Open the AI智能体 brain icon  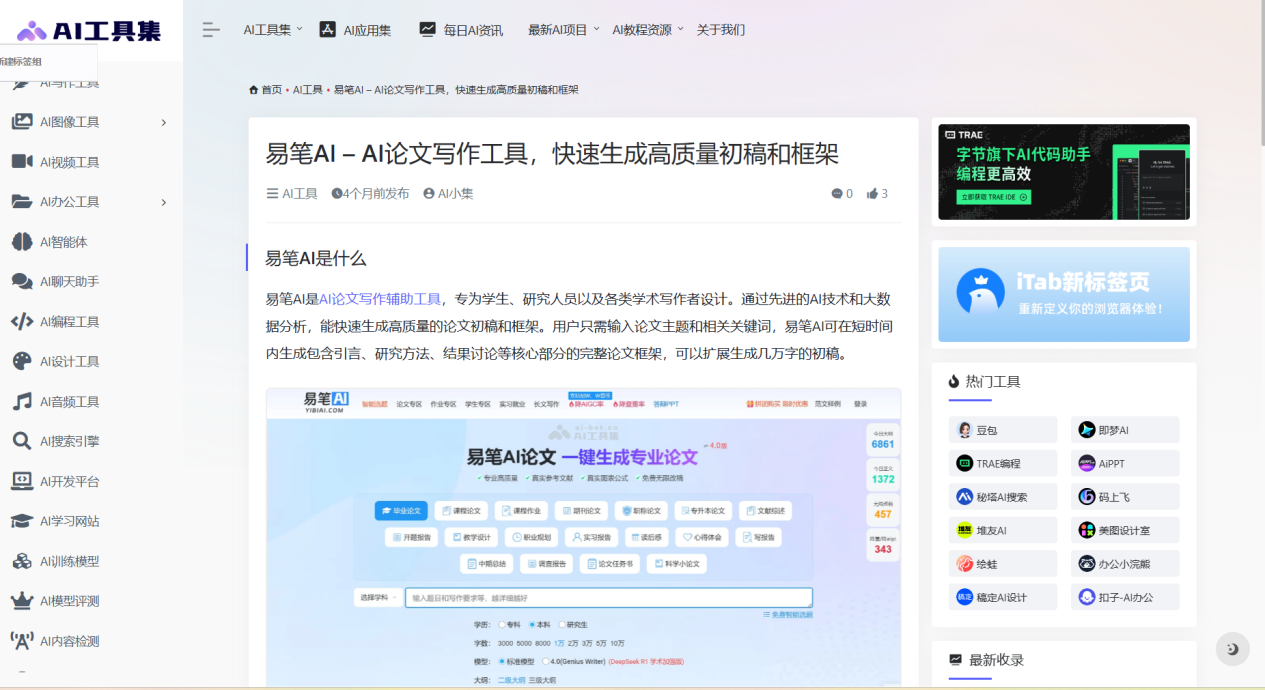click(x=22, y=242)
